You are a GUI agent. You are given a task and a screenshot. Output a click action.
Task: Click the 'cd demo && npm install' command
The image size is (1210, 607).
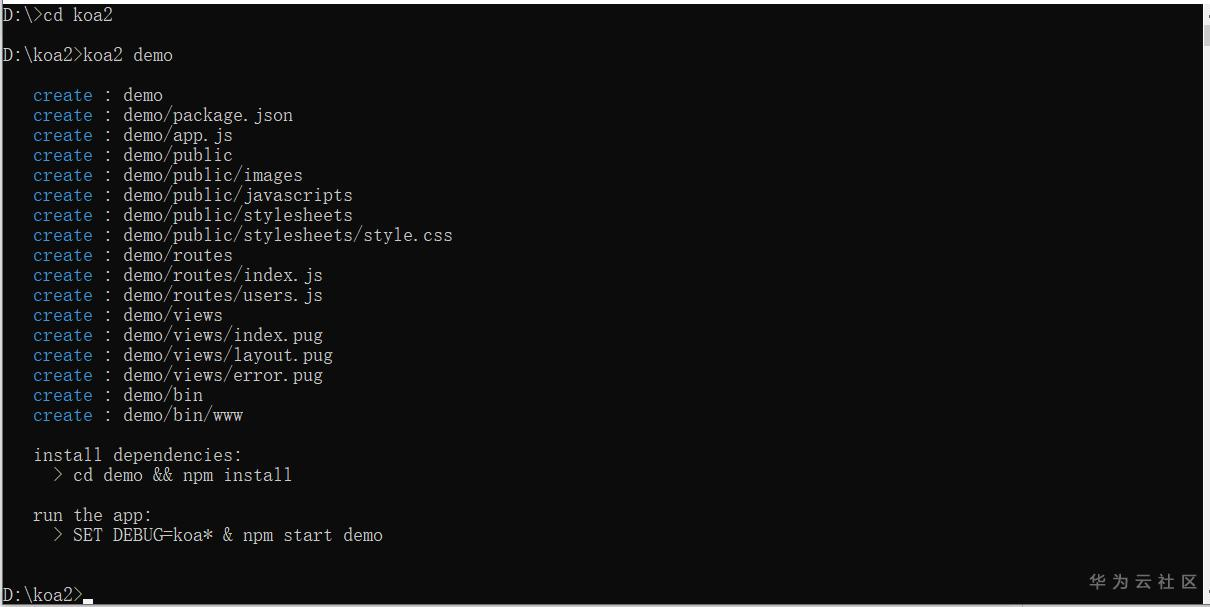coord(182,475)
